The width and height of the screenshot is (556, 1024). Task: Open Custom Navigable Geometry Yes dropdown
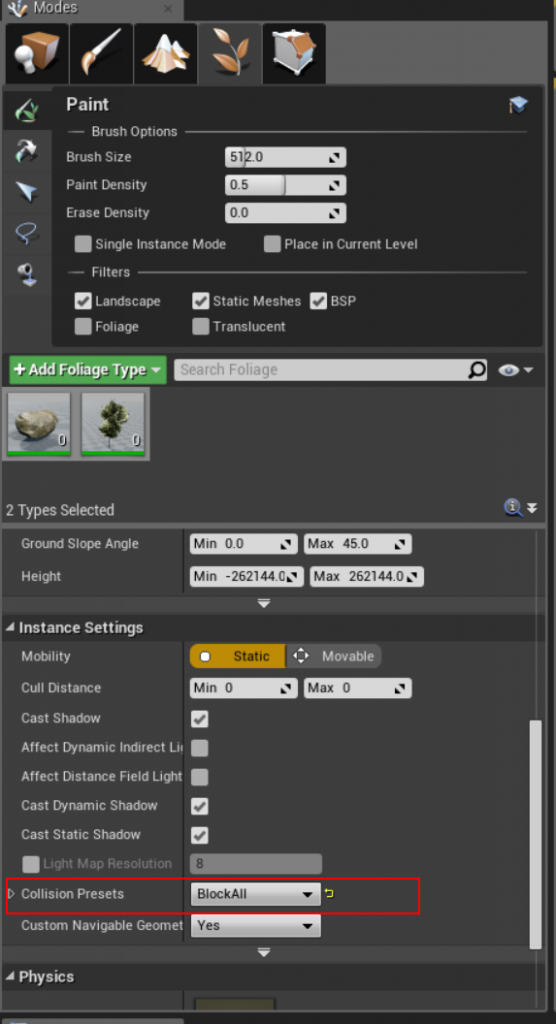point(255,925)
